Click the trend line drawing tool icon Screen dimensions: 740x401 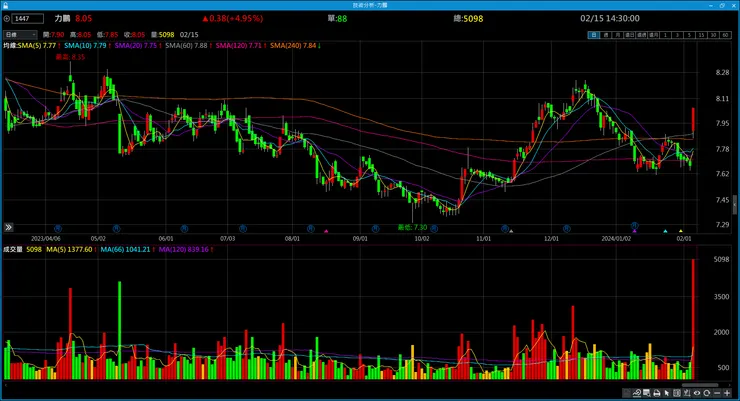[x=637, y=393]
